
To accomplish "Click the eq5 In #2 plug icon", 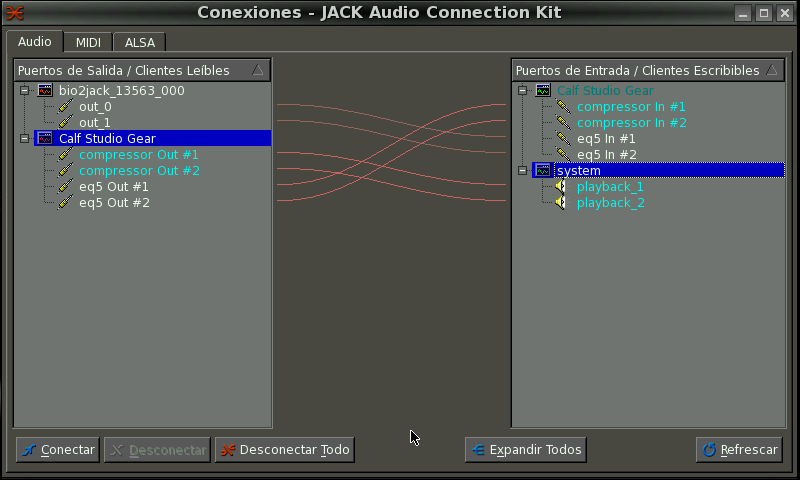I will [563, 155].
